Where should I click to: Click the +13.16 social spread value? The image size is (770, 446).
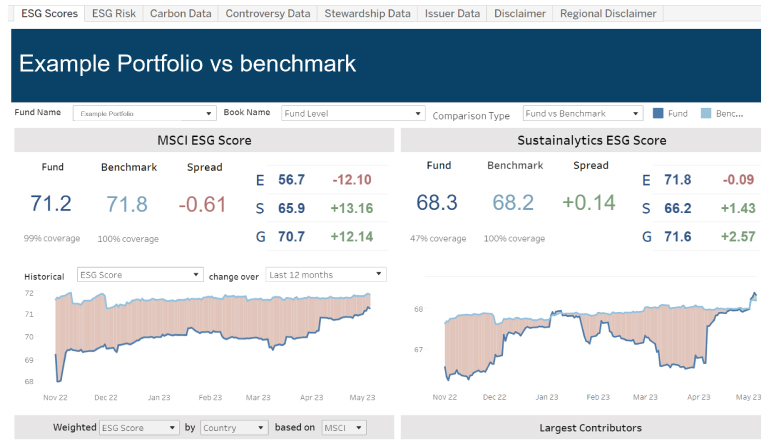(352, 208)
